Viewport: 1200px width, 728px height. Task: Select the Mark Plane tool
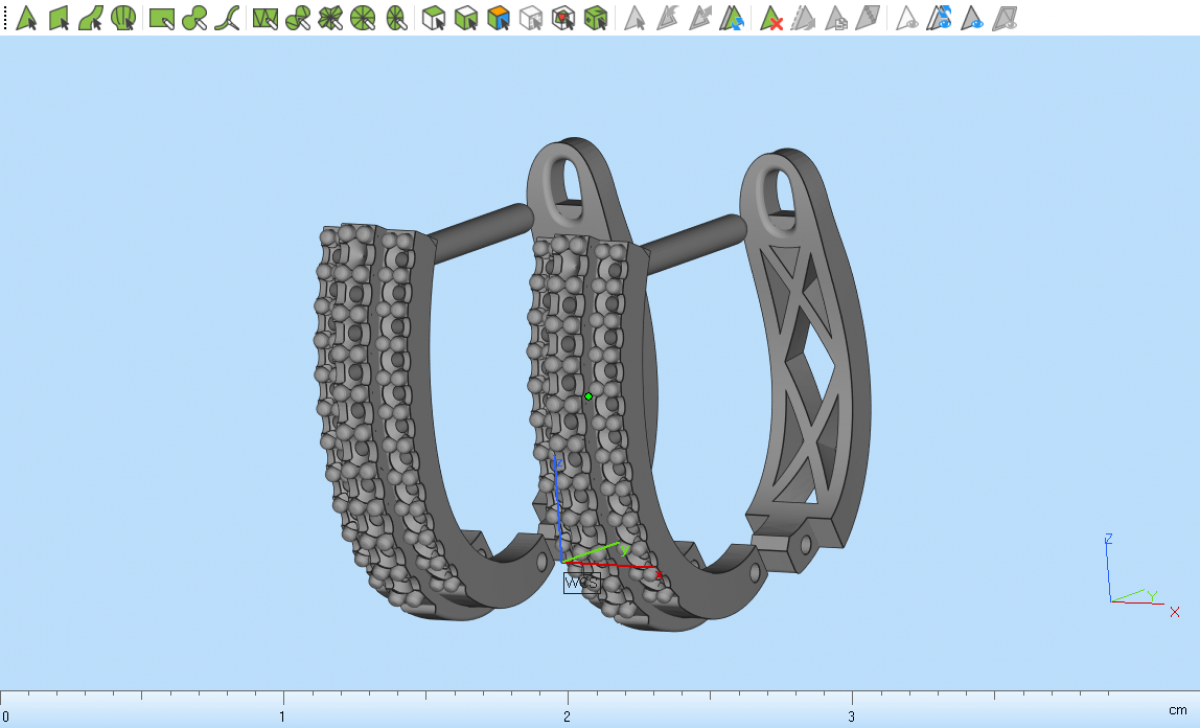point(59,18)
